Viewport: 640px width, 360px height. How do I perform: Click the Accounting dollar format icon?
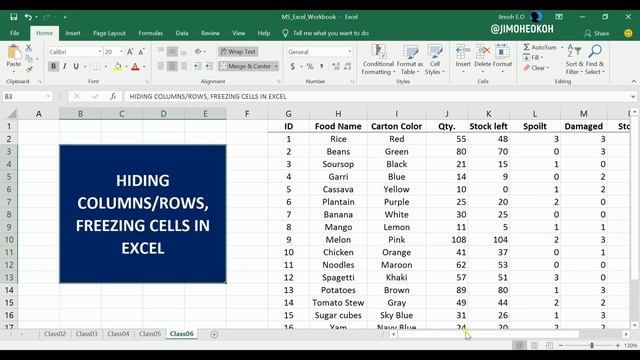[293, 66]
